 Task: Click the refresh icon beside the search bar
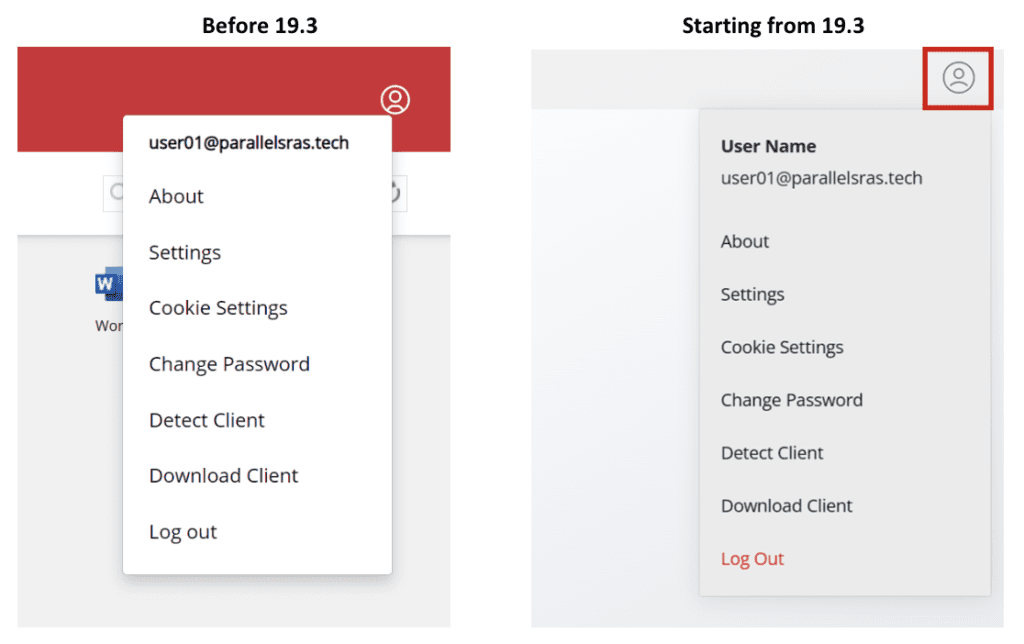click(x=396, y=193)
